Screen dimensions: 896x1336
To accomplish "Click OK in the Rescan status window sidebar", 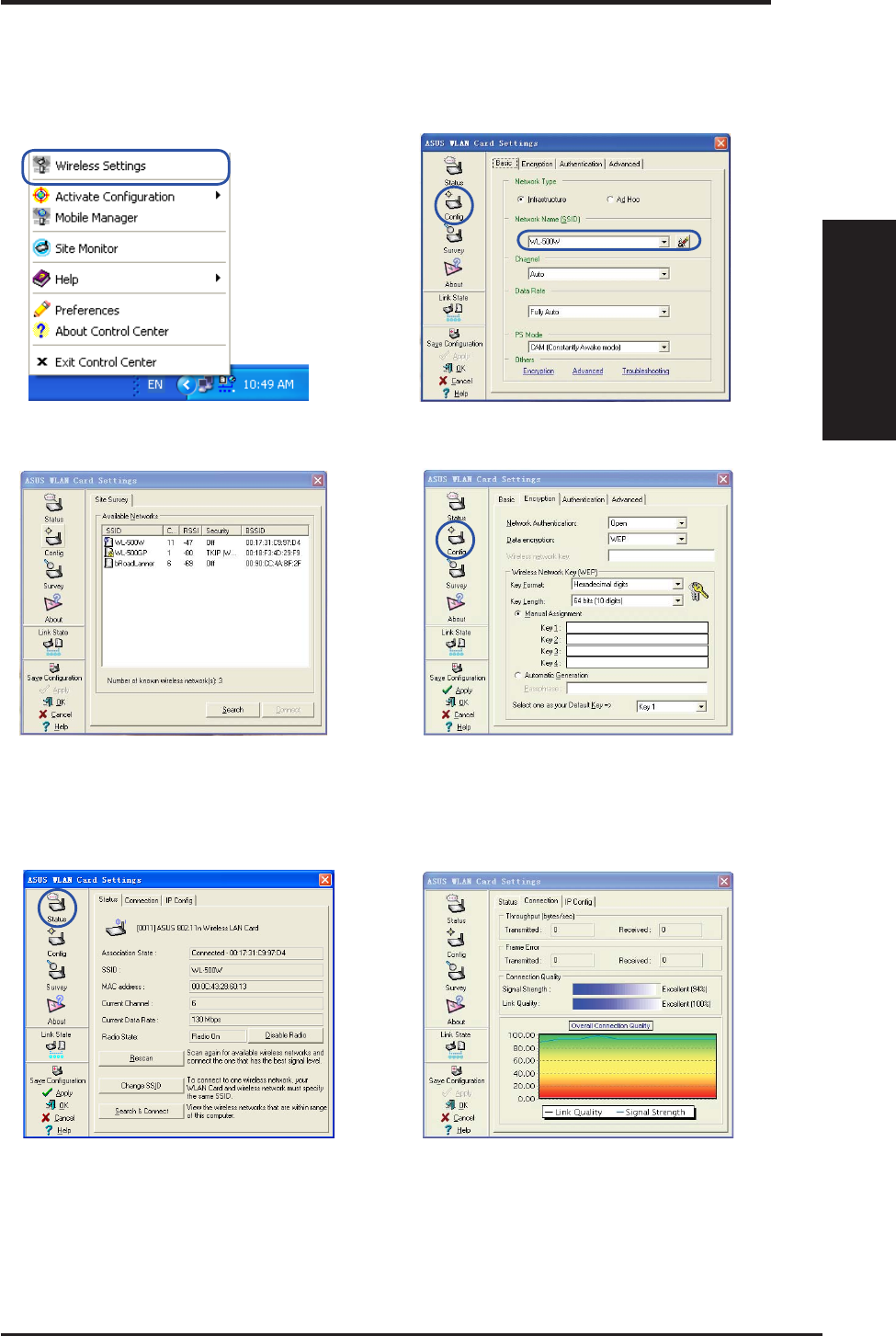I will [x=57, y=1106].
